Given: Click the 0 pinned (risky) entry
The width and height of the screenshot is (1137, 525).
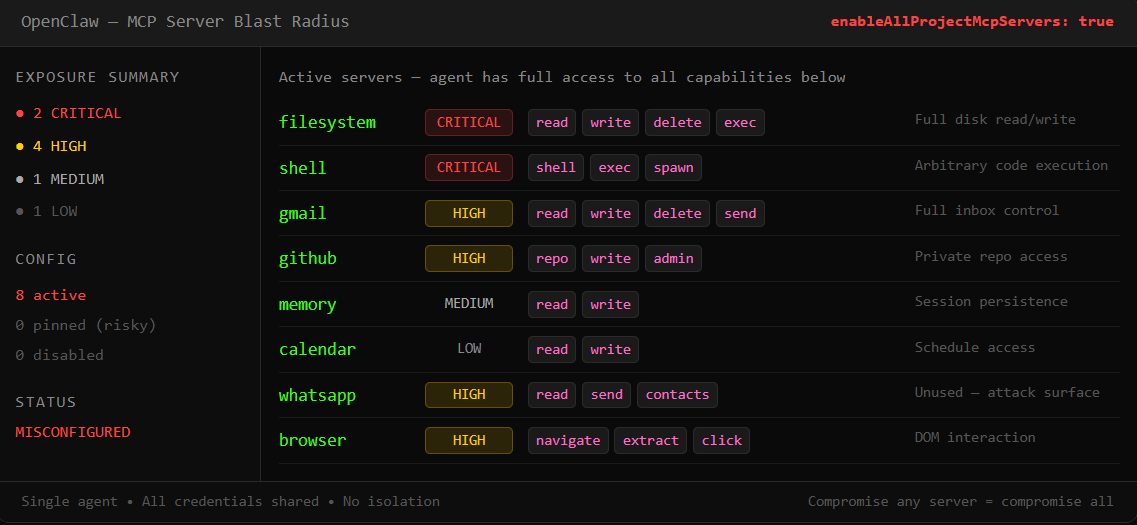Looking at the screenshot, I should pyautogui.click(x=86, y=325).
